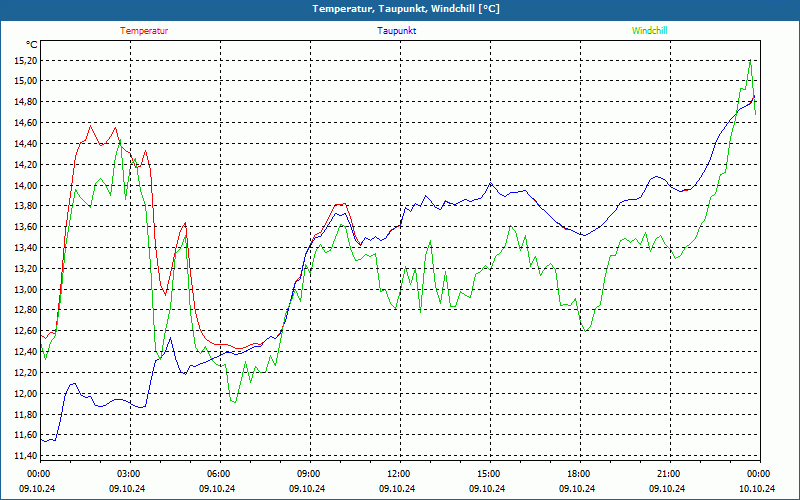Click the 12,80 y-axis value
Screen dimensions: 800x500
(x=27, y=310)
